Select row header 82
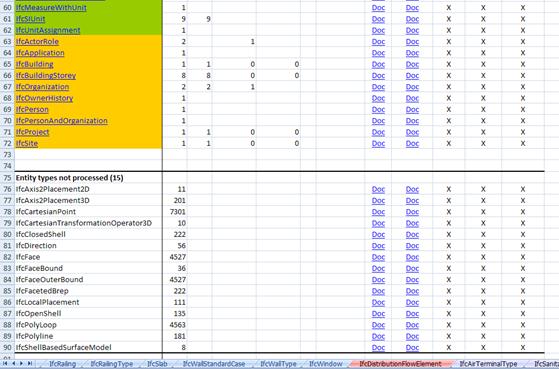The height and width of the screenshot is (369, 559). pos(7,257)
